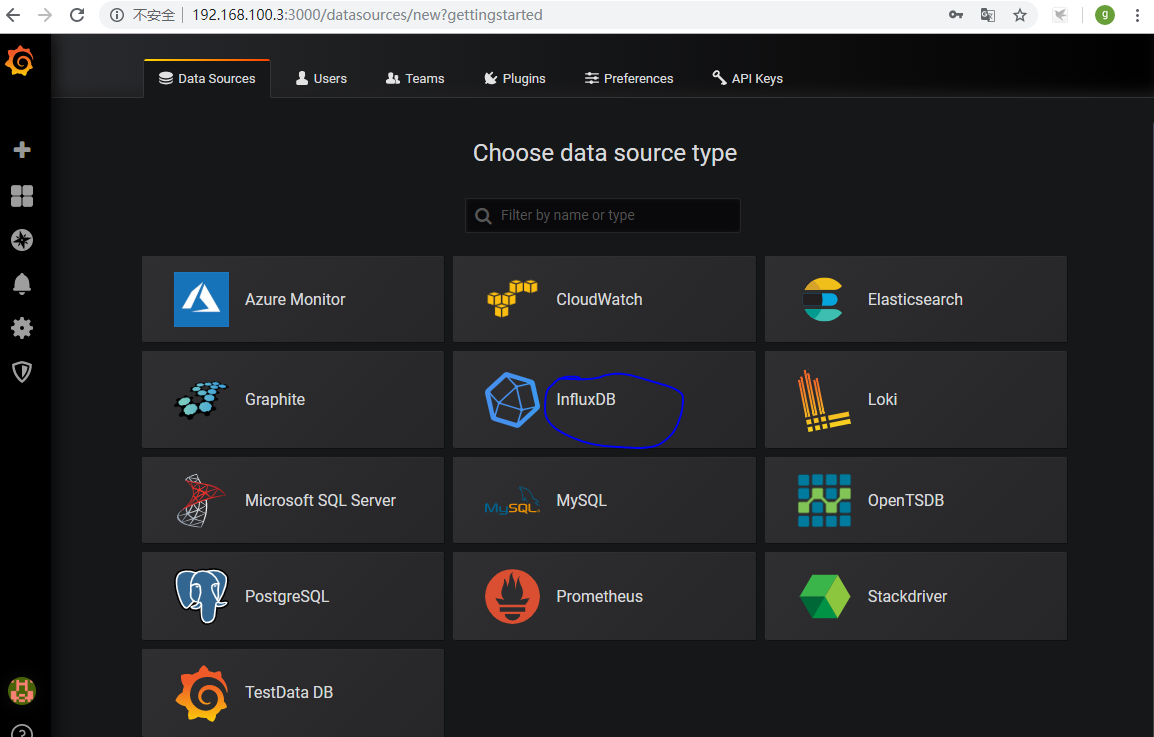Image resolution: width=1154 pixels, height=737 pixels.
Task: Select the PostgreSQL text label
Action: click(287, 596)
